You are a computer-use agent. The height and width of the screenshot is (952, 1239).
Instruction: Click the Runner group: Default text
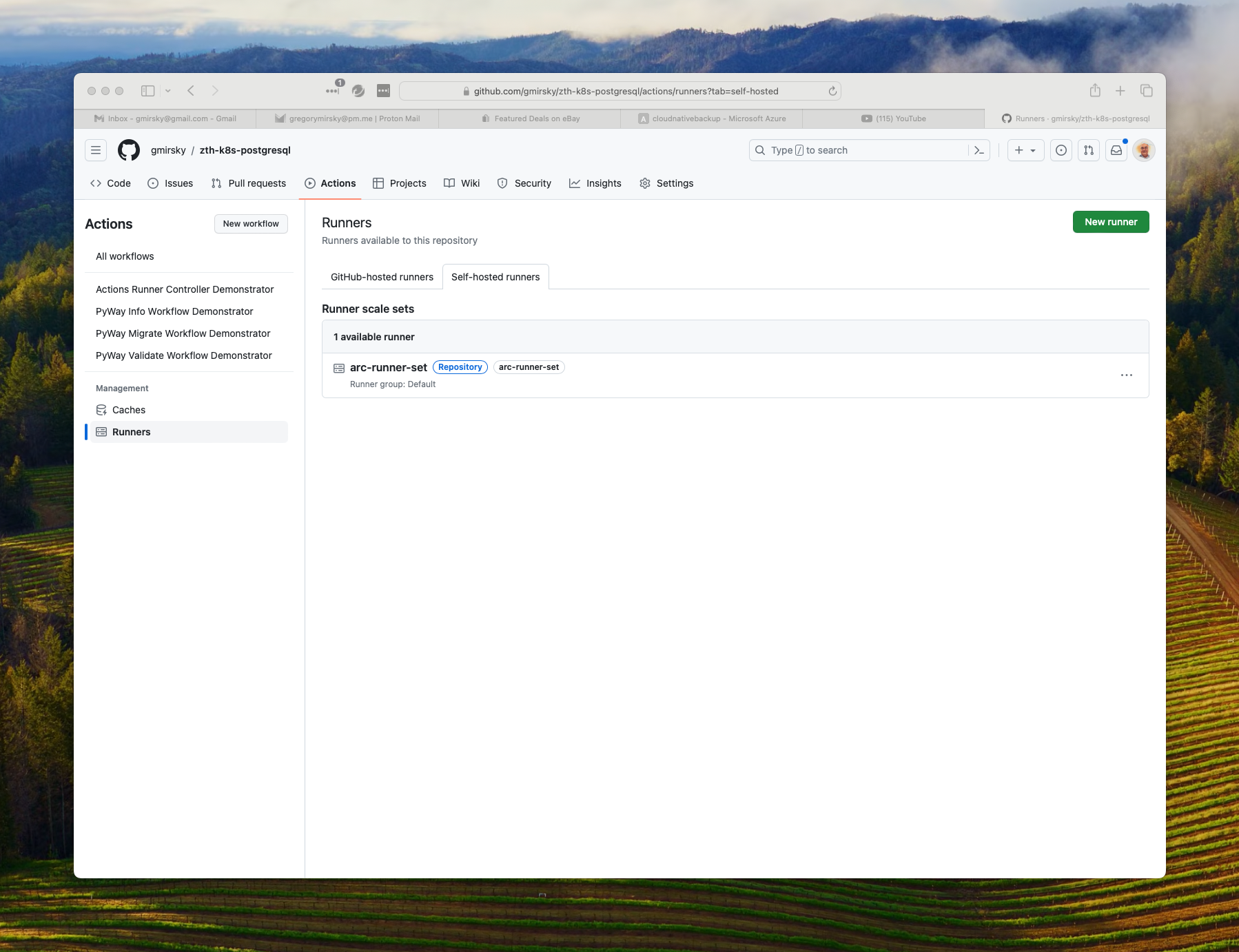[x=393, y=384]
